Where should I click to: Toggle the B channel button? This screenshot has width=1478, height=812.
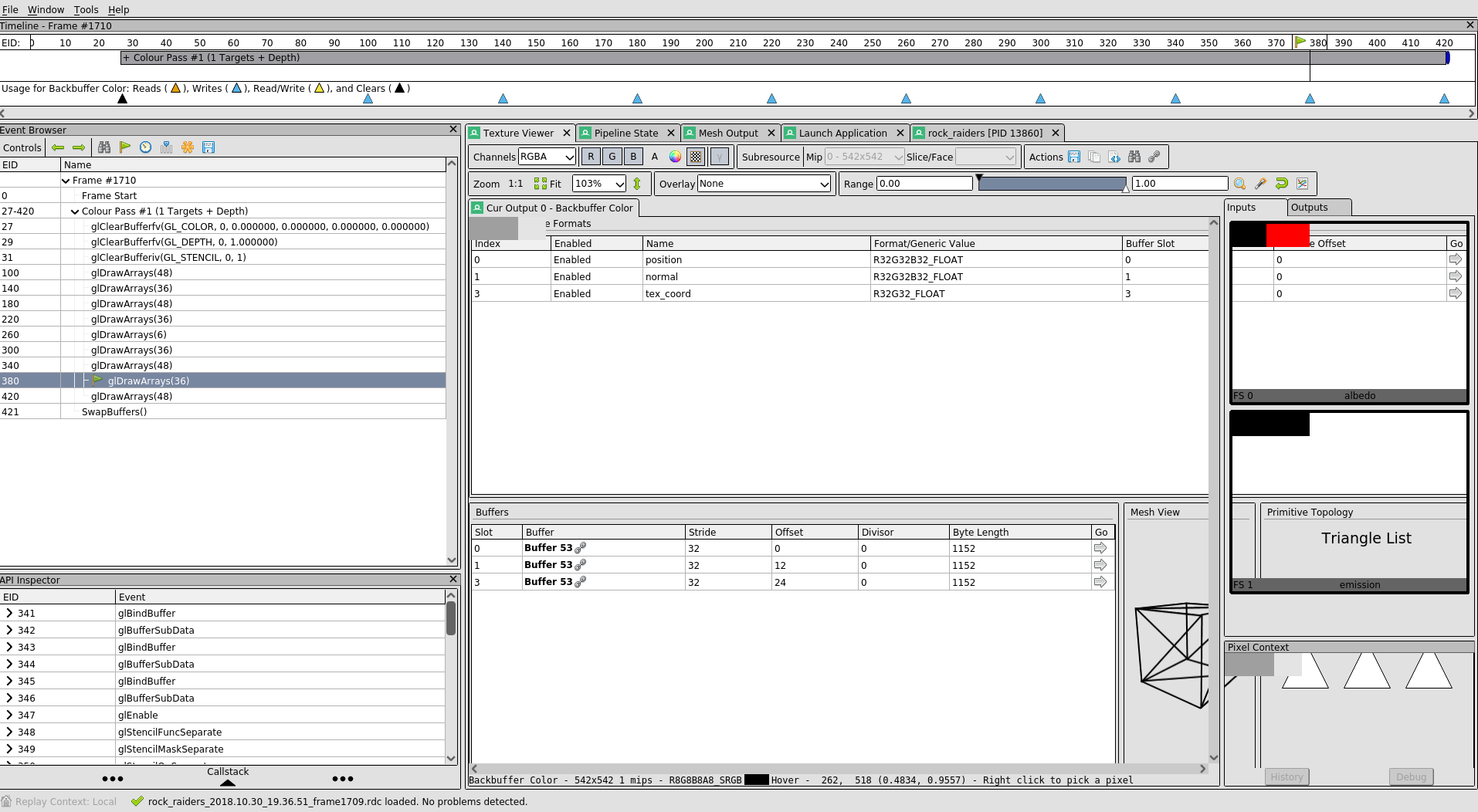pyautogui.click(x=633, y=157)
